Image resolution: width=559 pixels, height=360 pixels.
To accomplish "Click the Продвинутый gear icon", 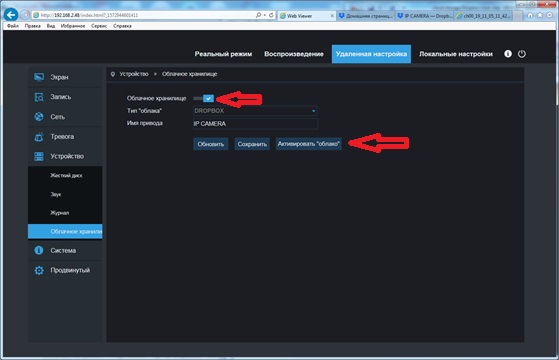I will [39, 270].
